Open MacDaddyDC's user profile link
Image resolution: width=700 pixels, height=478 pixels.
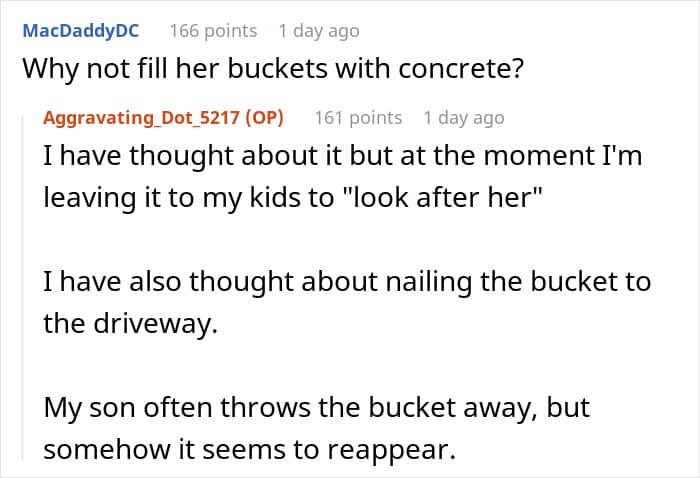point(81,30)
